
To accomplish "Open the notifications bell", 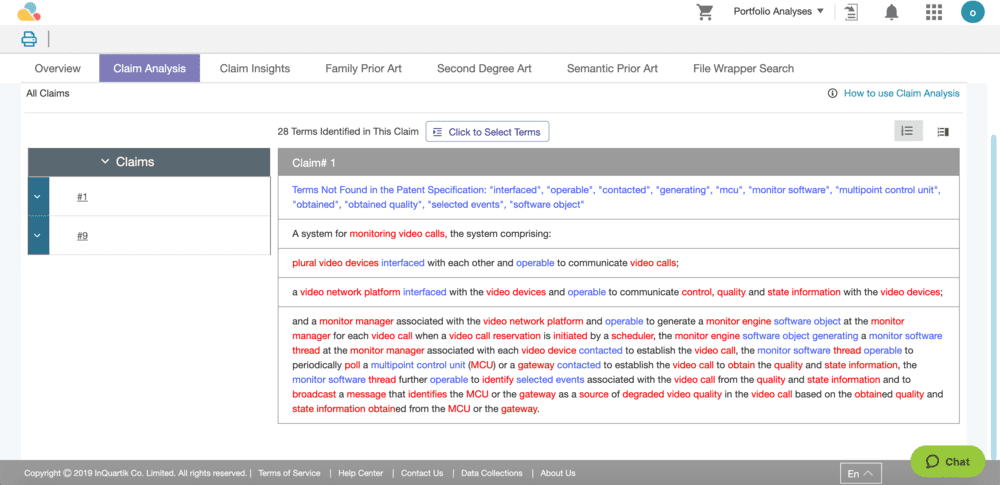I will (x=892, y=12).
